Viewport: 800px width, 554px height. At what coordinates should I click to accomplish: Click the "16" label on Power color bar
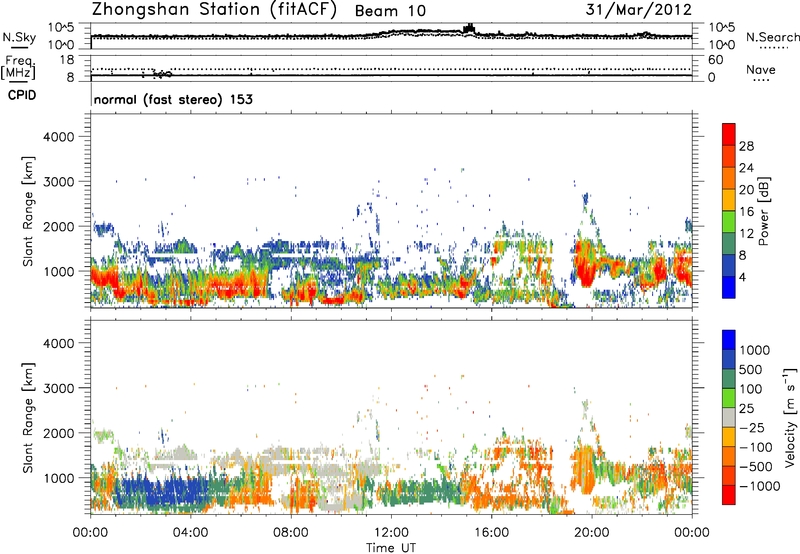coord(746,212)
